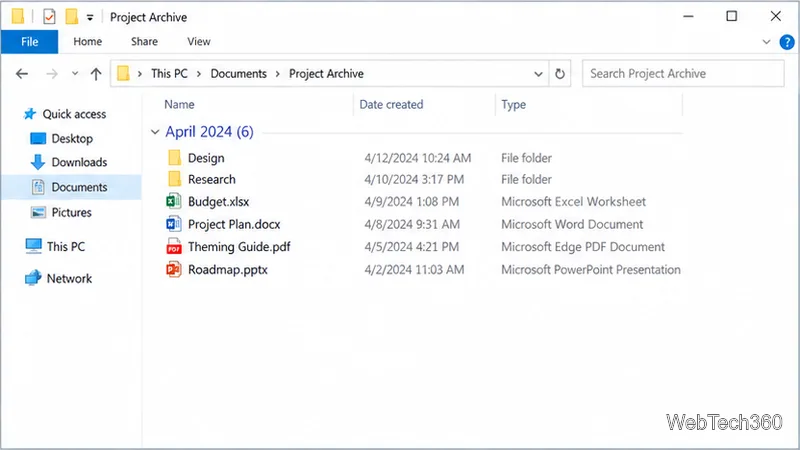
Task: Go up one folder level
Action: click(x=96, y=74)
